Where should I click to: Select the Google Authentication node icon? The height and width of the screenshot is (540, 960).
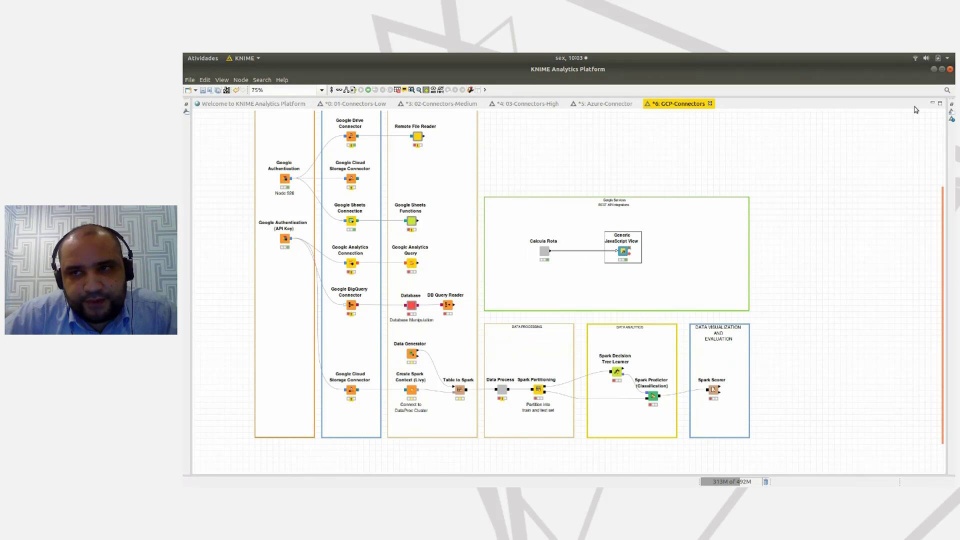(x=285, y=179)
